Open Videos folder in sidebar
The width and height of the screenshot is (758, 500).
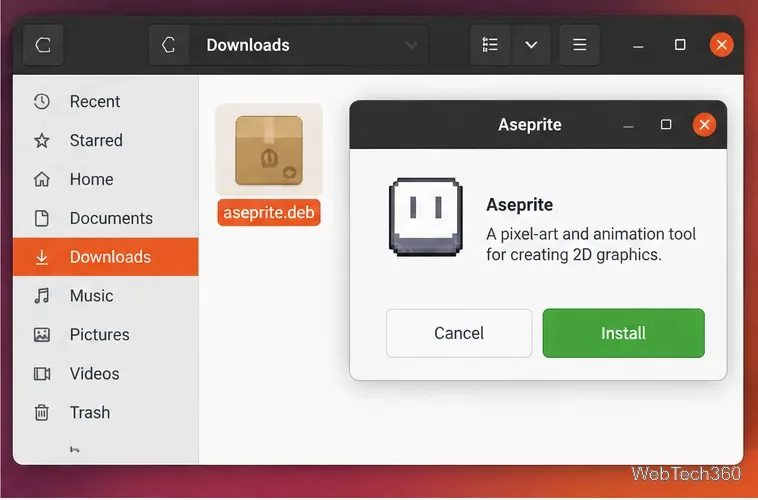(x=106, y=374)
